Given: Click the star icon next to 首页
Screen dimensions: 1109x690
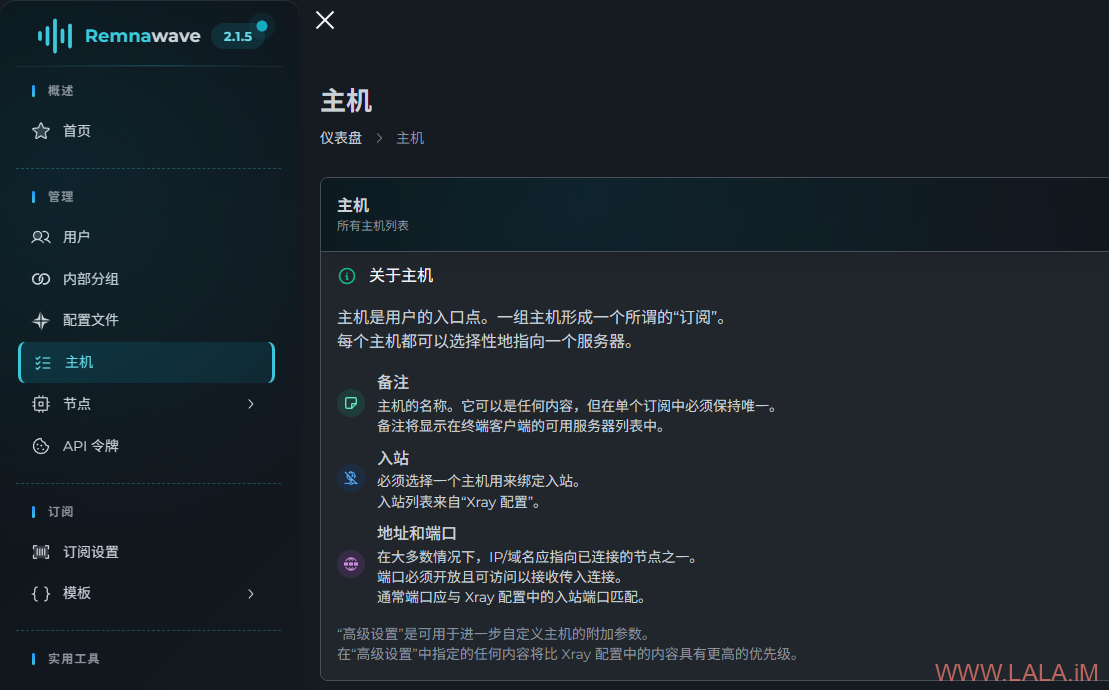Looking at the screenshot, I should tap(41, 131).
